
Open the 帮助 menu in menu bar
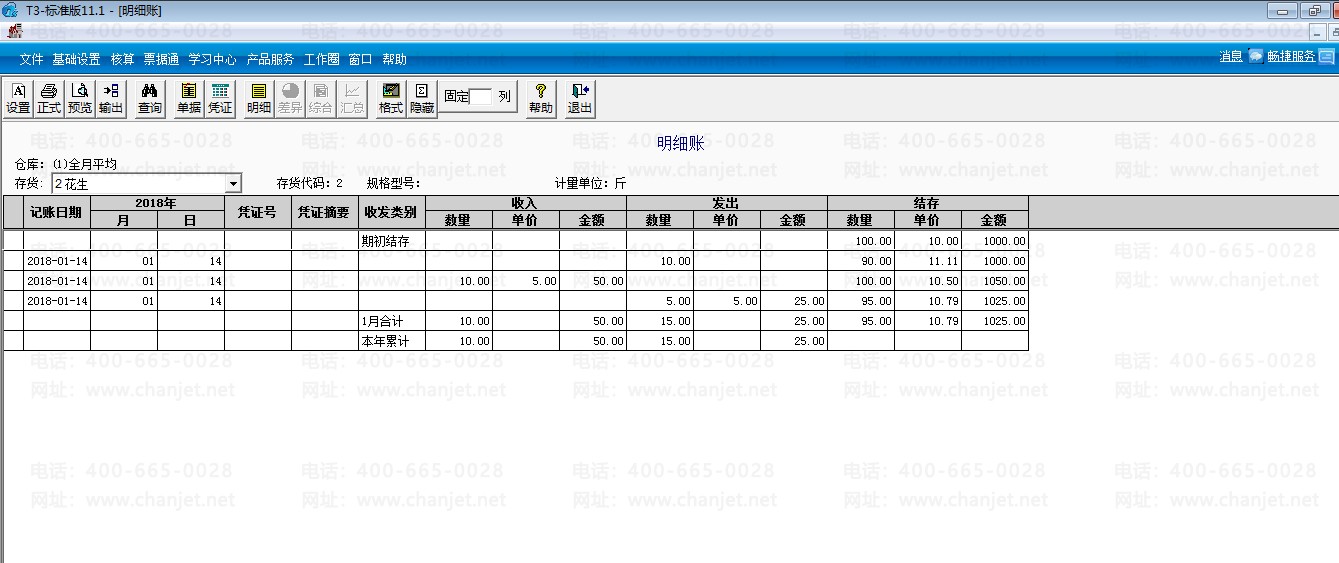click(394, 60)
